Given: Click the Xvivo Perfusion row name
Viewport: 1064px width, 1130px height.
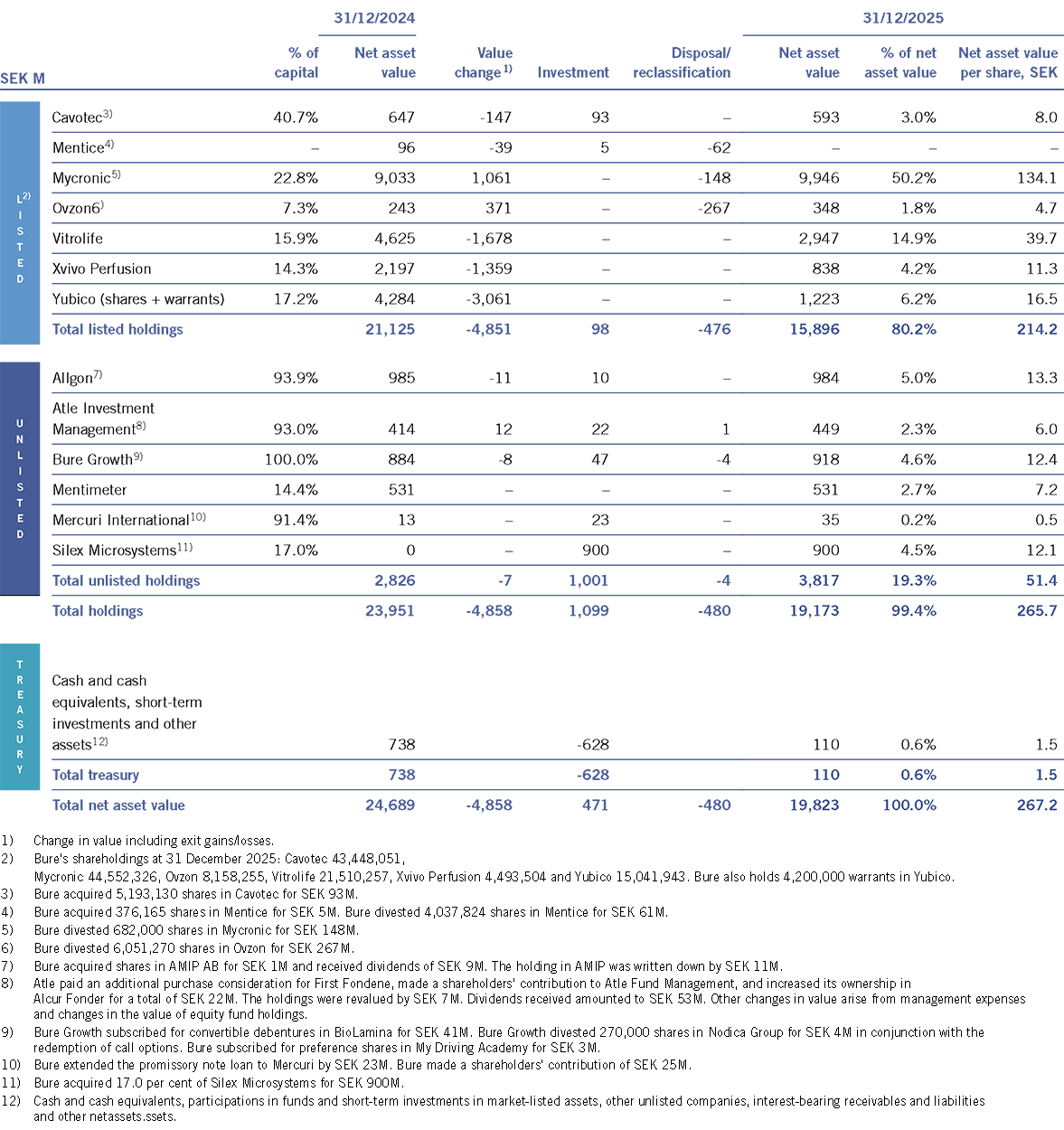Looking at the screenshot, I should (102, 268).
